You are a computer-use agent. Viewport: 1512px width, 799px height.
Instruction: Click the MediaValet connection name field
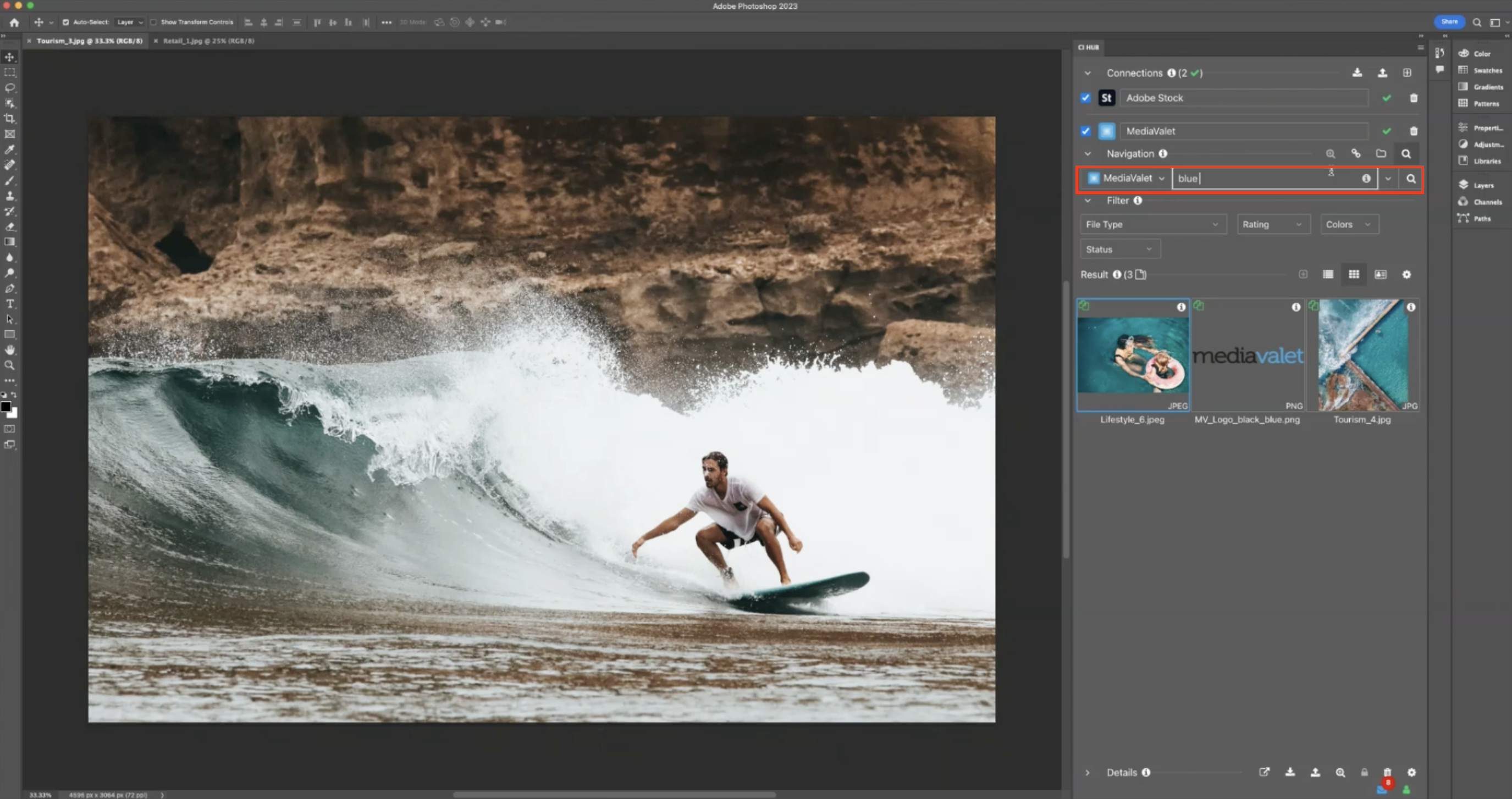point(1244,131)
